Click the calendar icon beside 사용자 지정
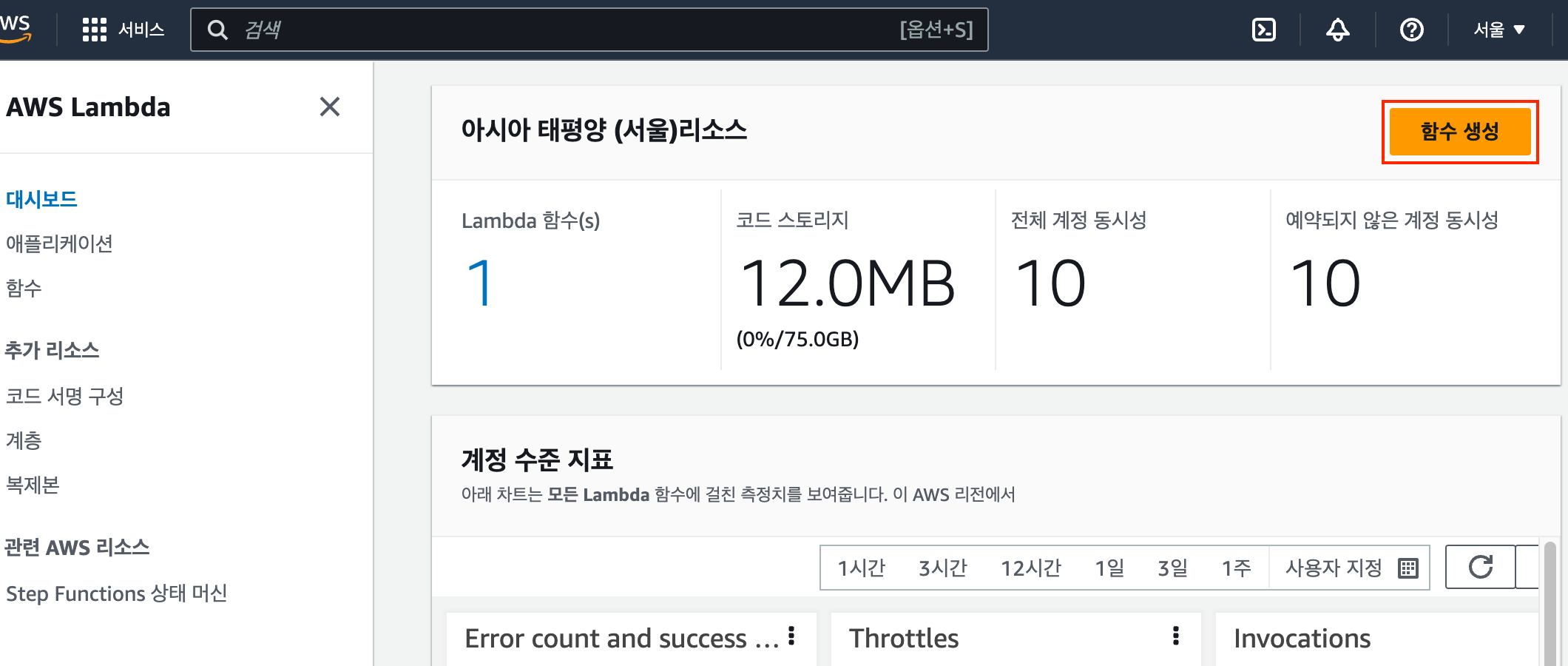The width and height of the screenshot is (1568, 666). tap(1408, 568)
